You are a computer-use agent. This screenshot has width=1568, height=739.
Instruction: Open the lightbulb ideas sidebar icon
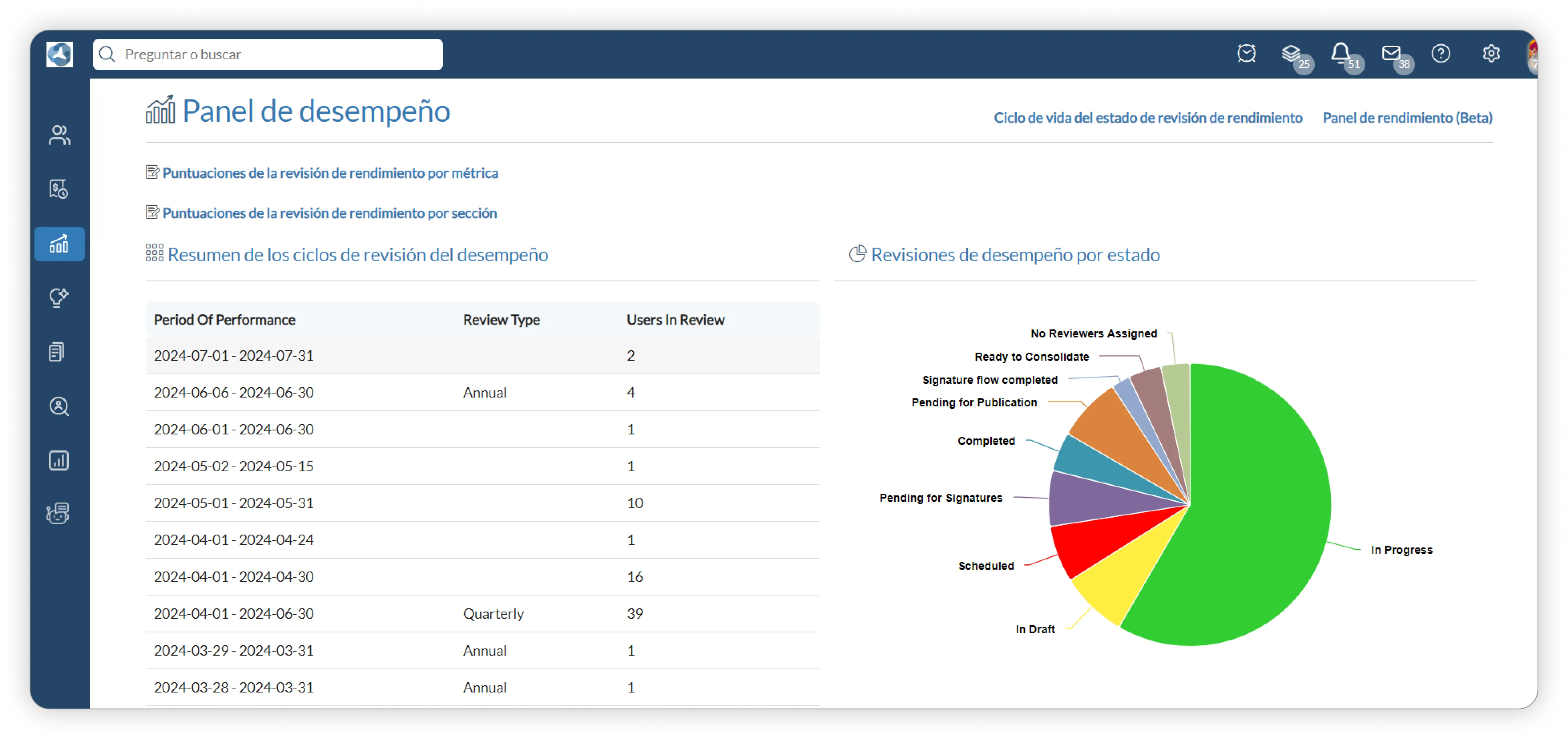59,298
